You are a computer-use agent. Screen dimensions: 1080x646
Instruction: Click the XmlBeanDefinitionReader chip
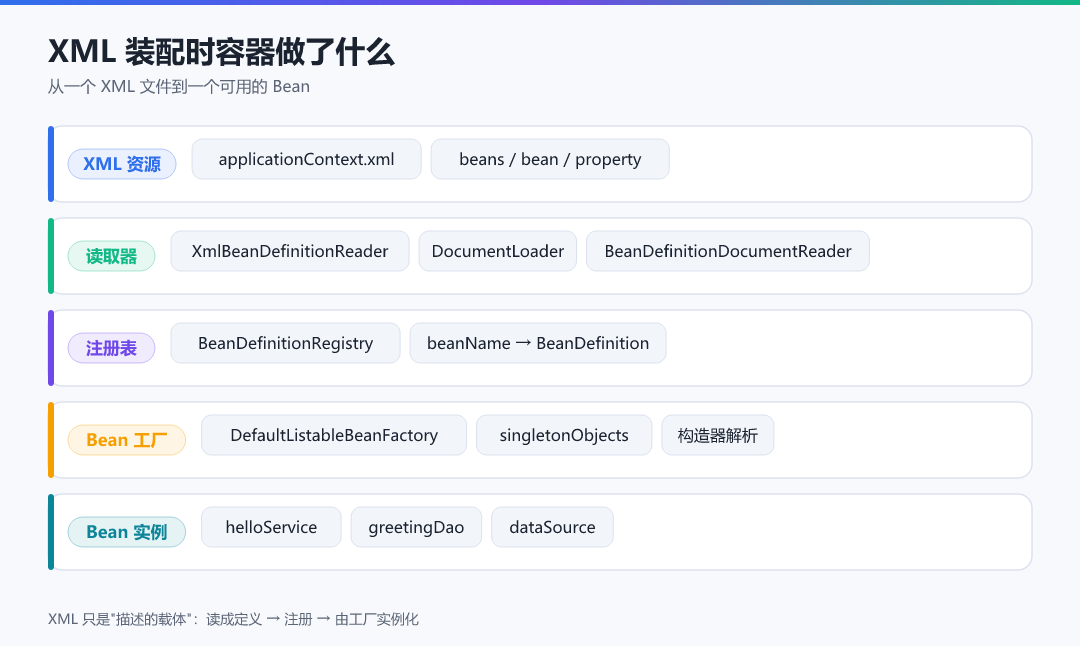point(290,251)
